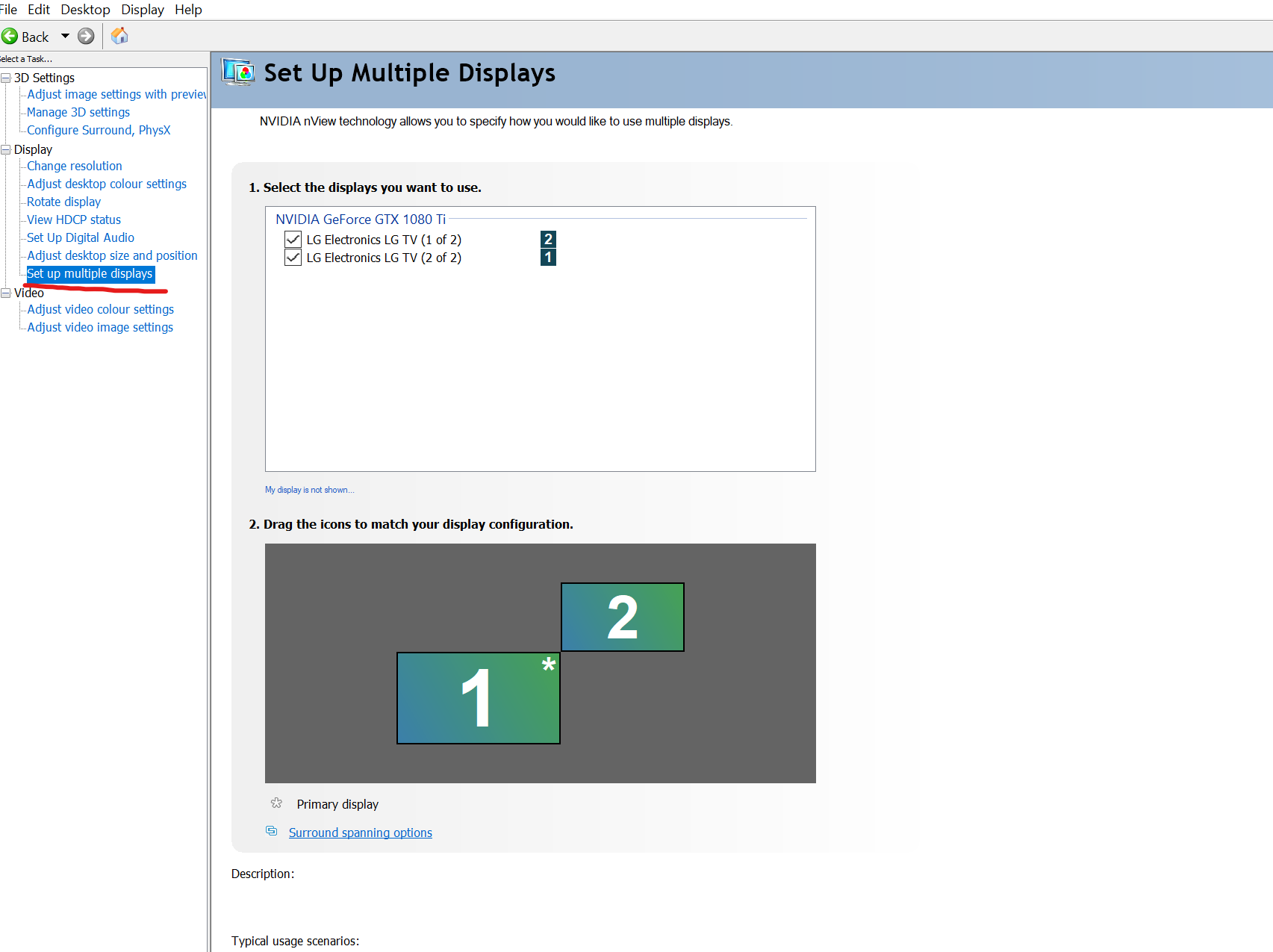Select display 1 thumbnail in layout area
This screenshot has height=952, width=1273.
479,698
